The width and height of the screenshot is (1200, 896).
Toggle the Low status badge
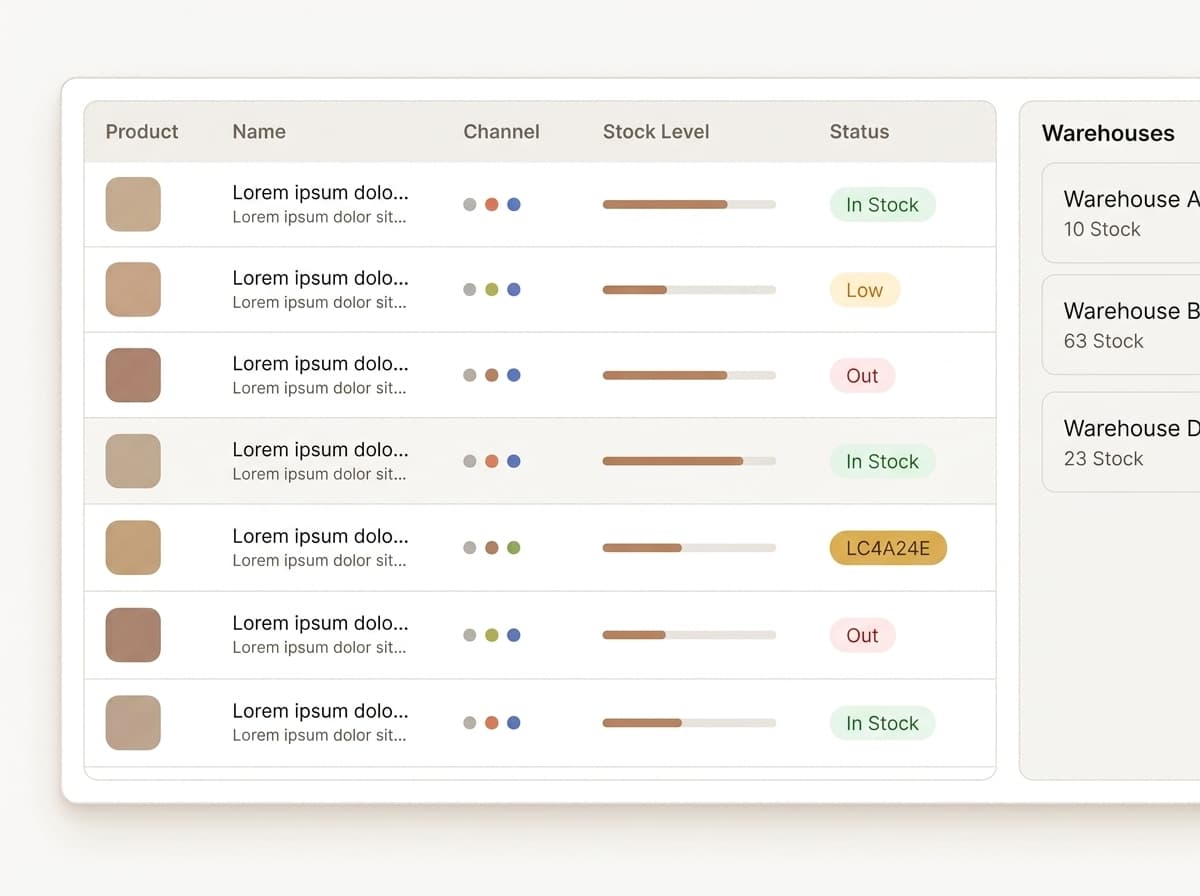864,289
